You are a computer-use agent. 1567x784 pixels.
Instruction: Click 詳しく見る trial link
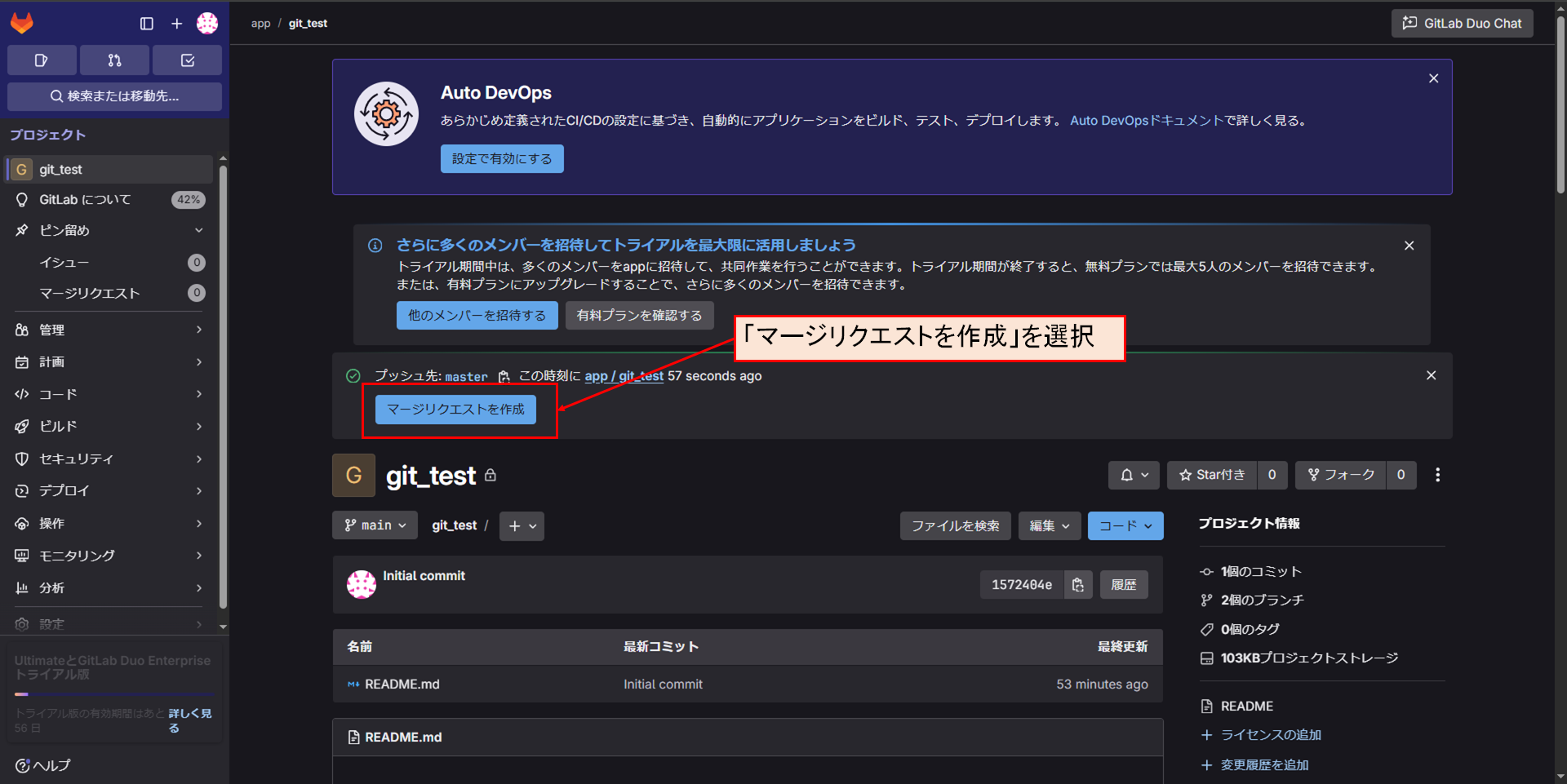pos(189,720)
